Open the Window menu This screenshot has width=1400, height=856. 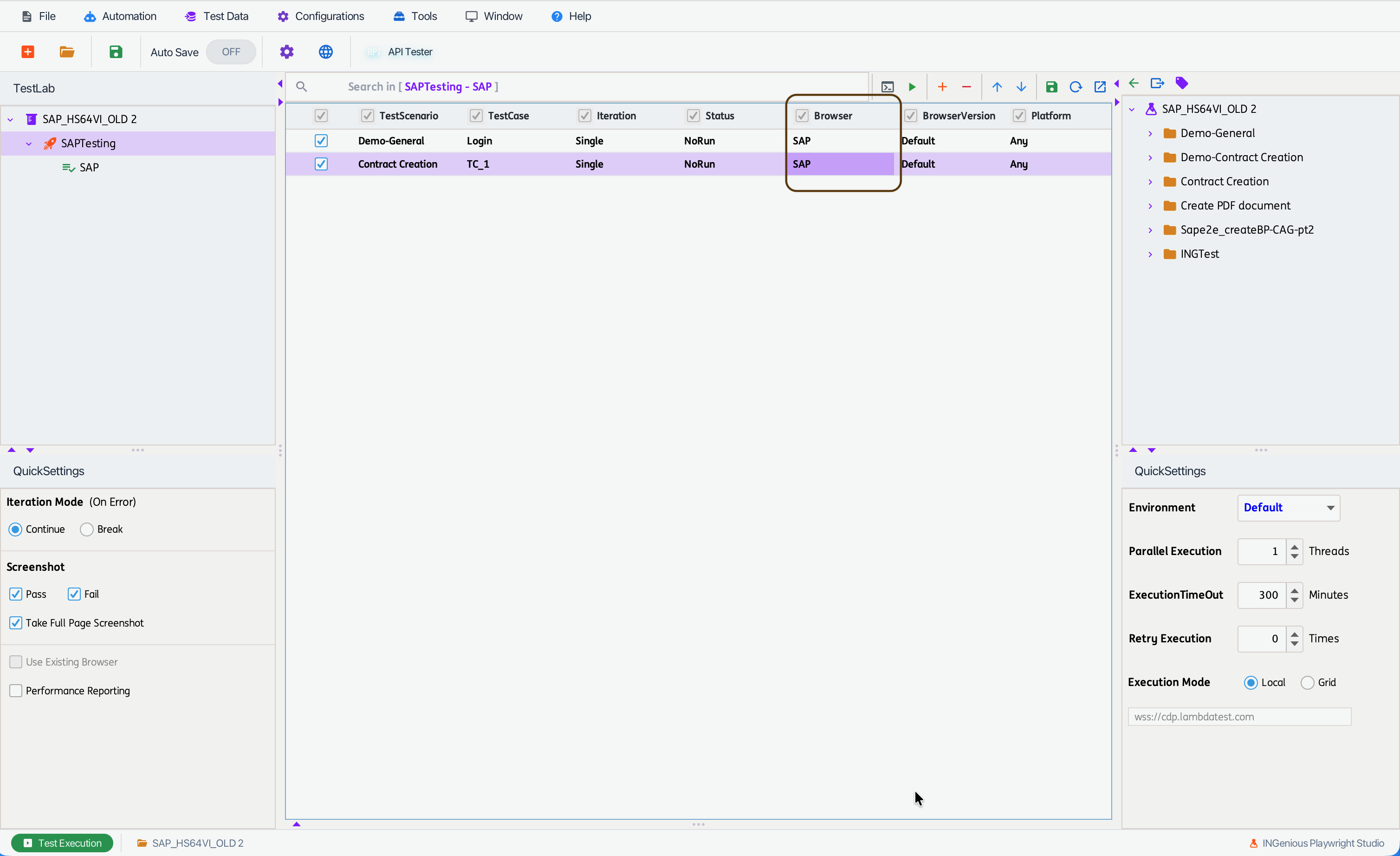494,16
